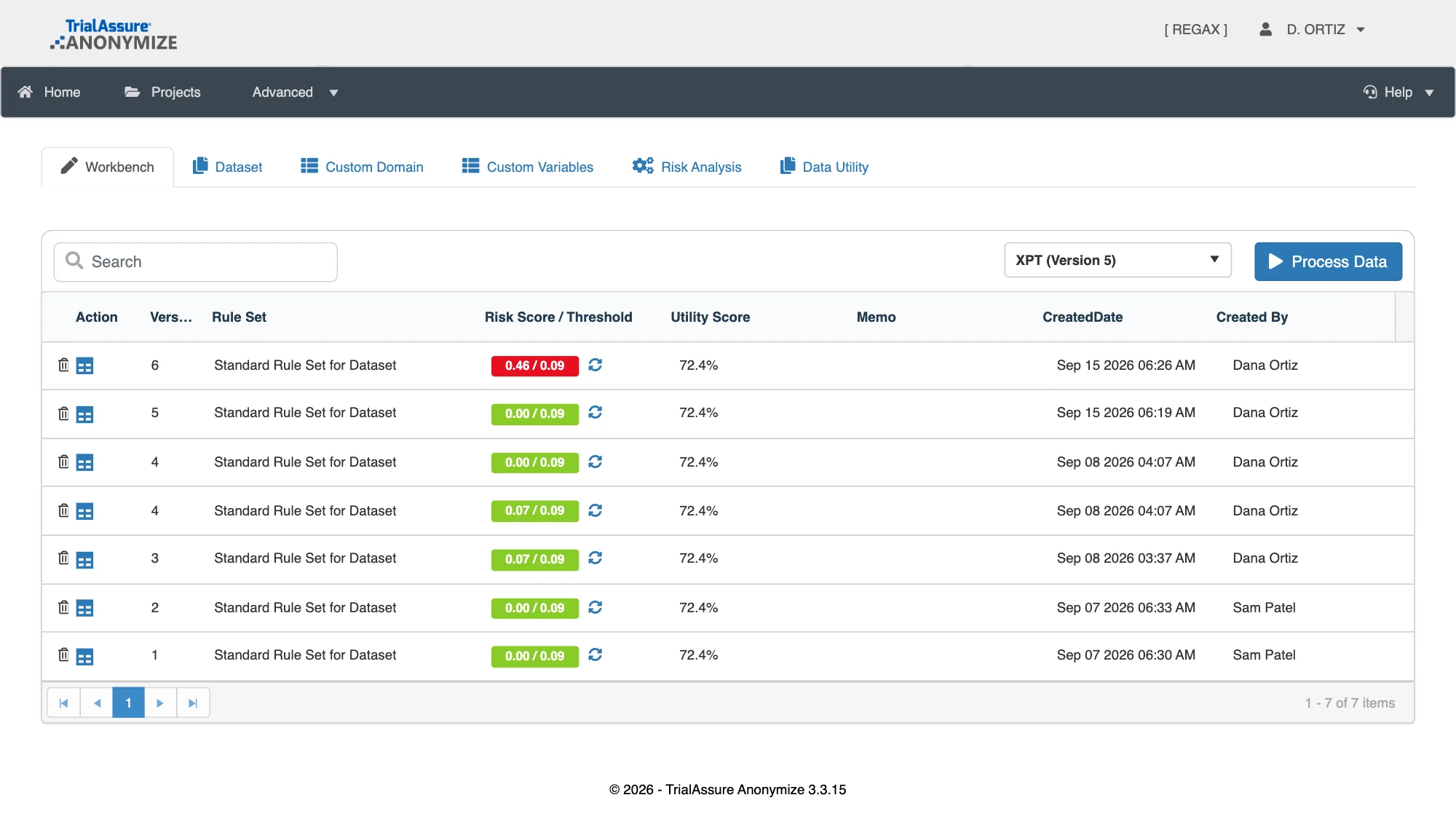Select page 1 in pagination
1456x819 pixels.
tap(128, 703)
